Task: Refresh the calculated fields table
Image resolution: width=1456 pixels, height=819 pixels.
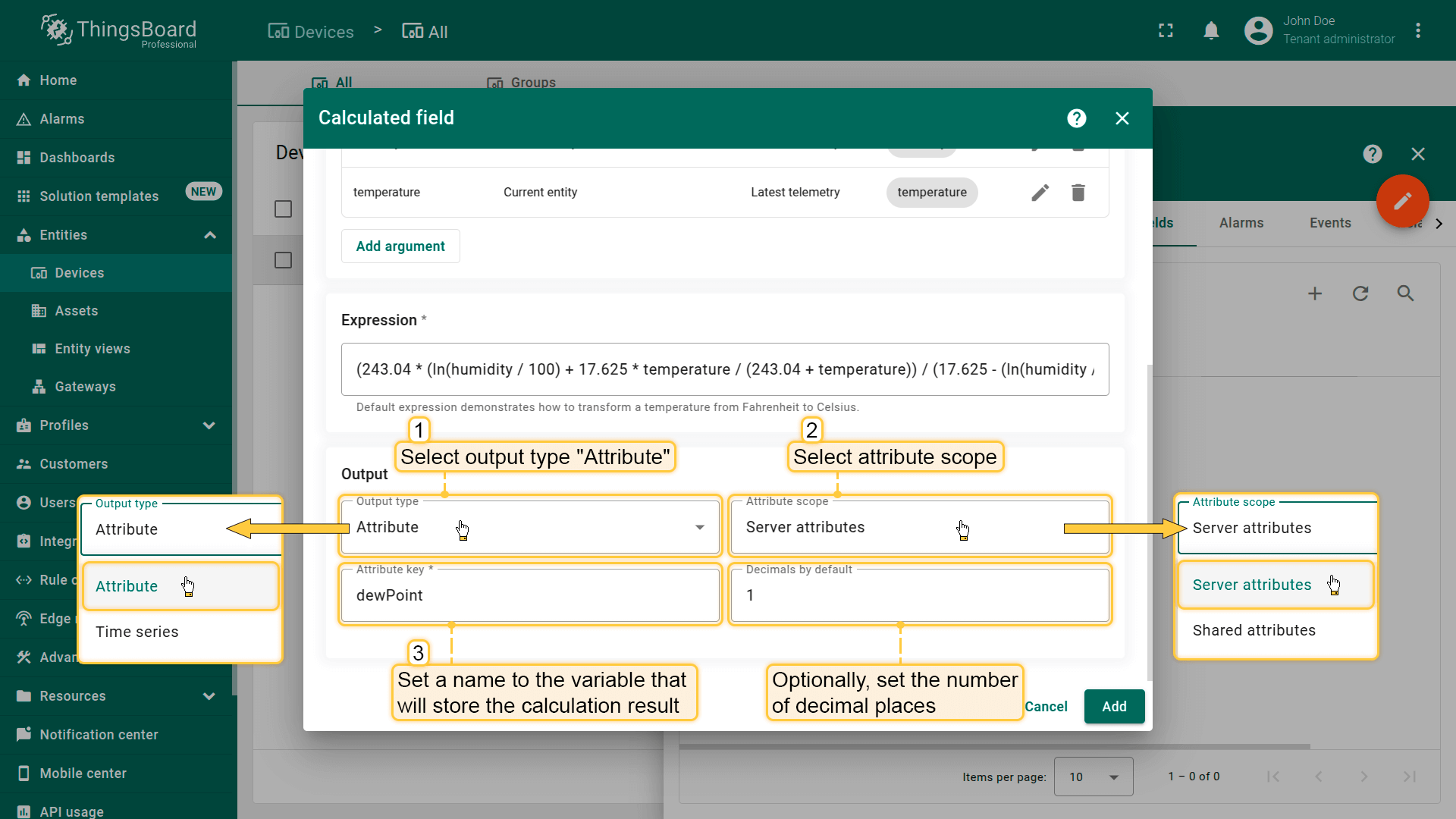Action: 1360,293
